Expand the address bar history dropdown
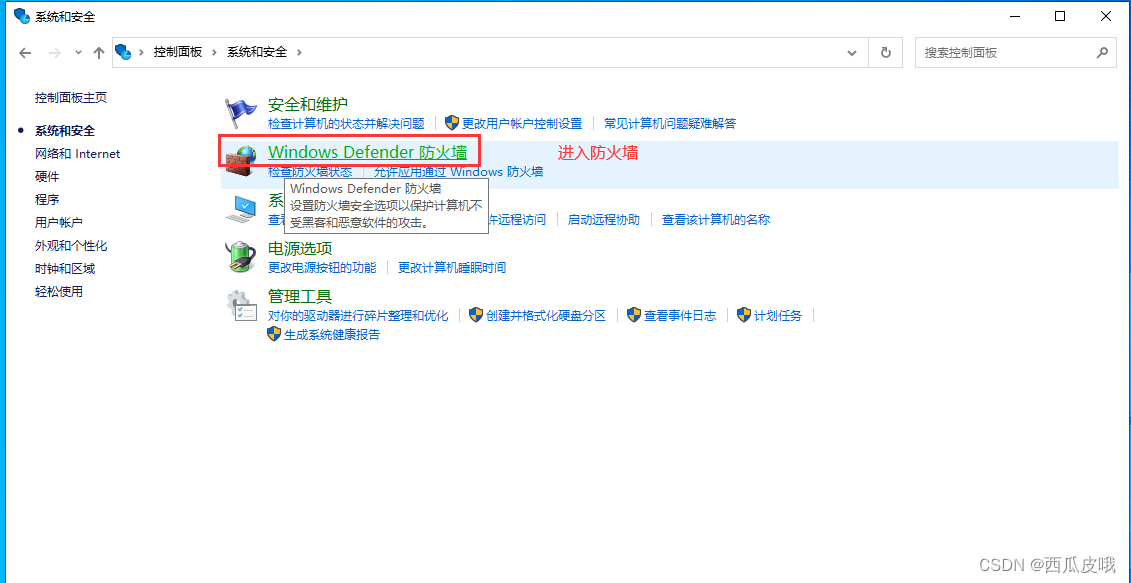Image resolution: width=1131 pixels, height=583 pixels. tap(853, 53)
